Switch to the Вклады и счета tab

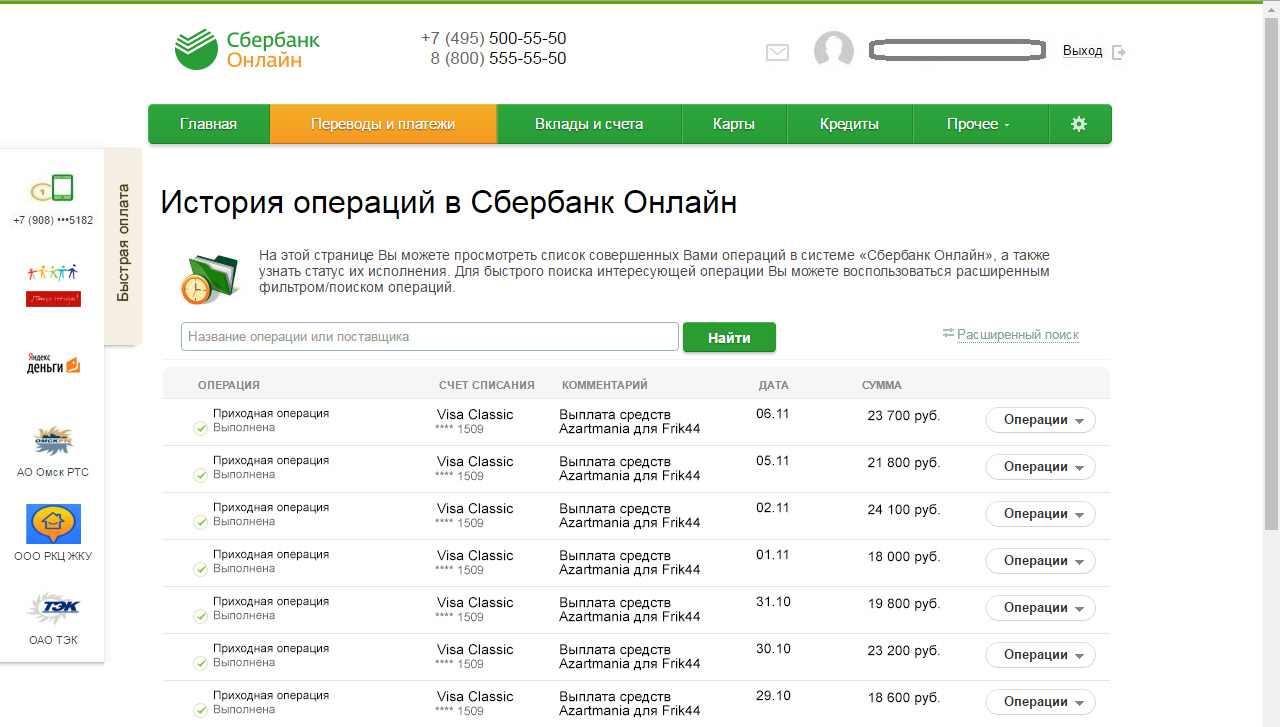pyautogui.click(x=589, y=124)
